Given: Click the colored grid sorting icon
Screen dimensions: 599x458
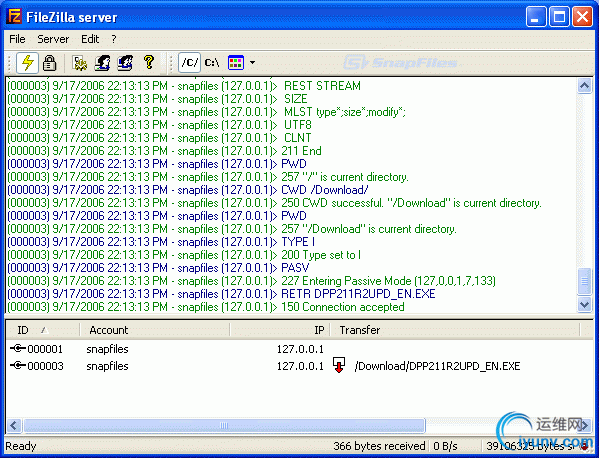Looking at the screenshot, I should tap(236, 62).
